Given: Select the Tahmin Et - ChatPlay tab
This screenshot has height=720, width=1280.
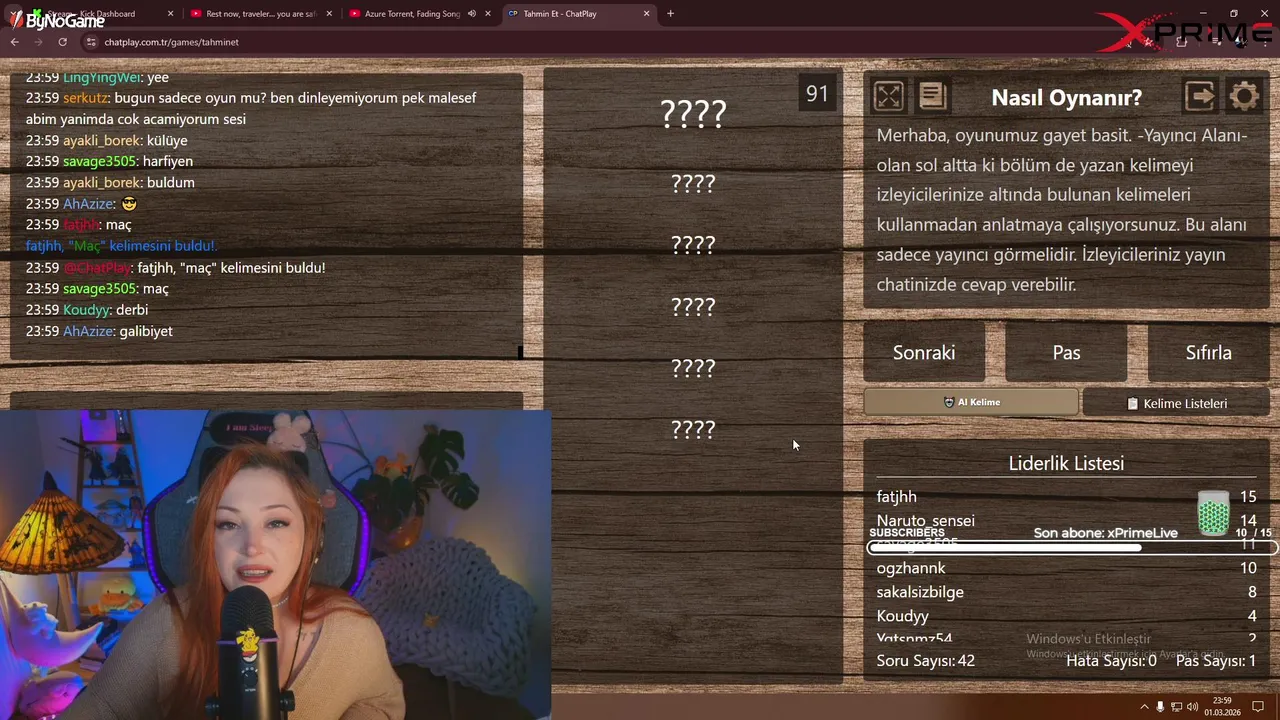Looking at the screenshot, I should tap(578, 14).
